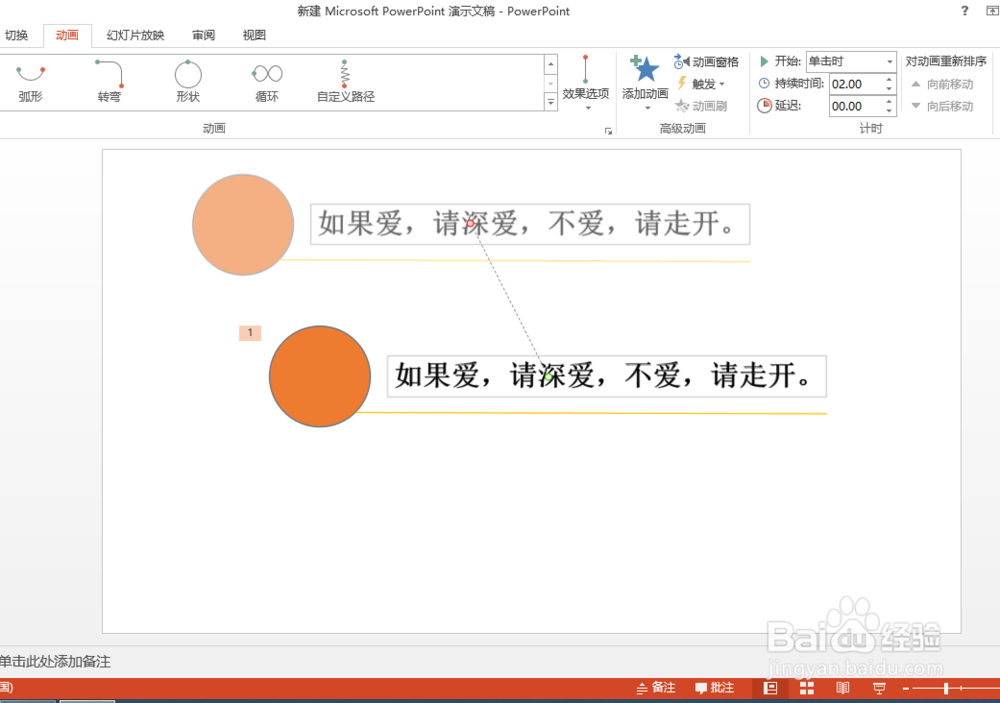Select the yellow line under lower text
Viewport: 1000px width, 703px height.
point(591,413)
